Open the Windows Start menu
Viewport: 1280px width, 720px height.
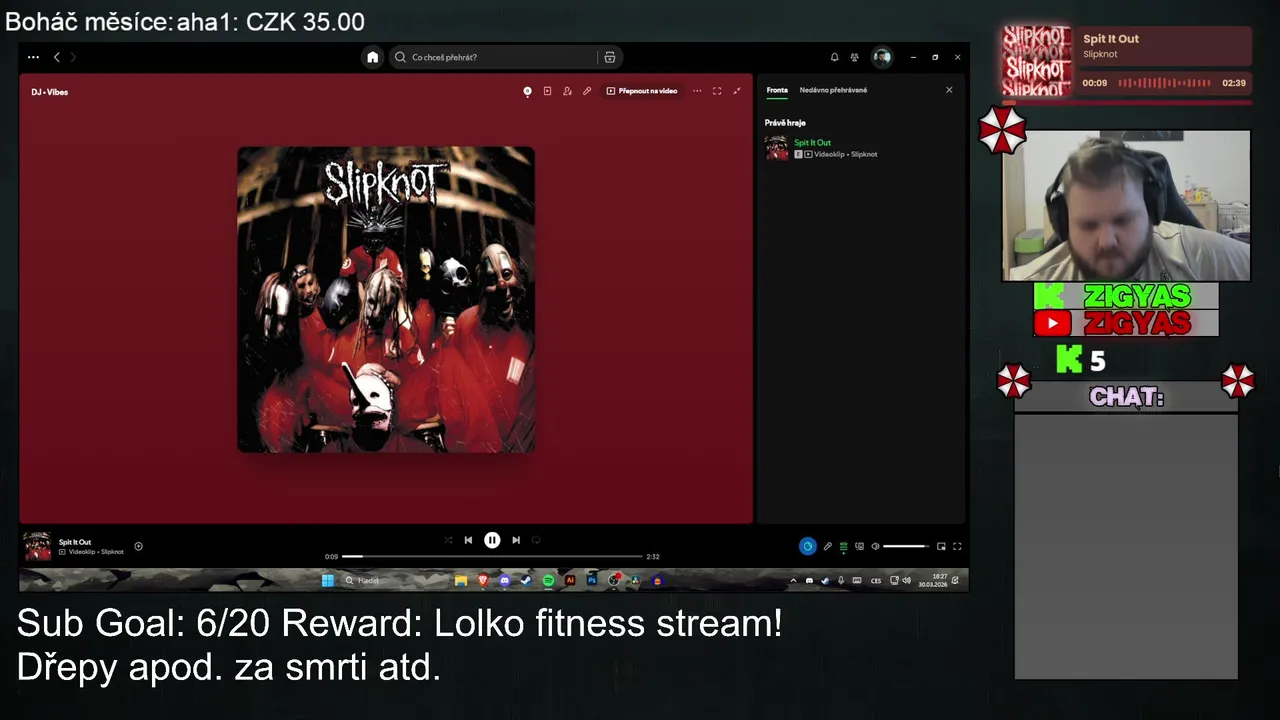tap(327, 580)
